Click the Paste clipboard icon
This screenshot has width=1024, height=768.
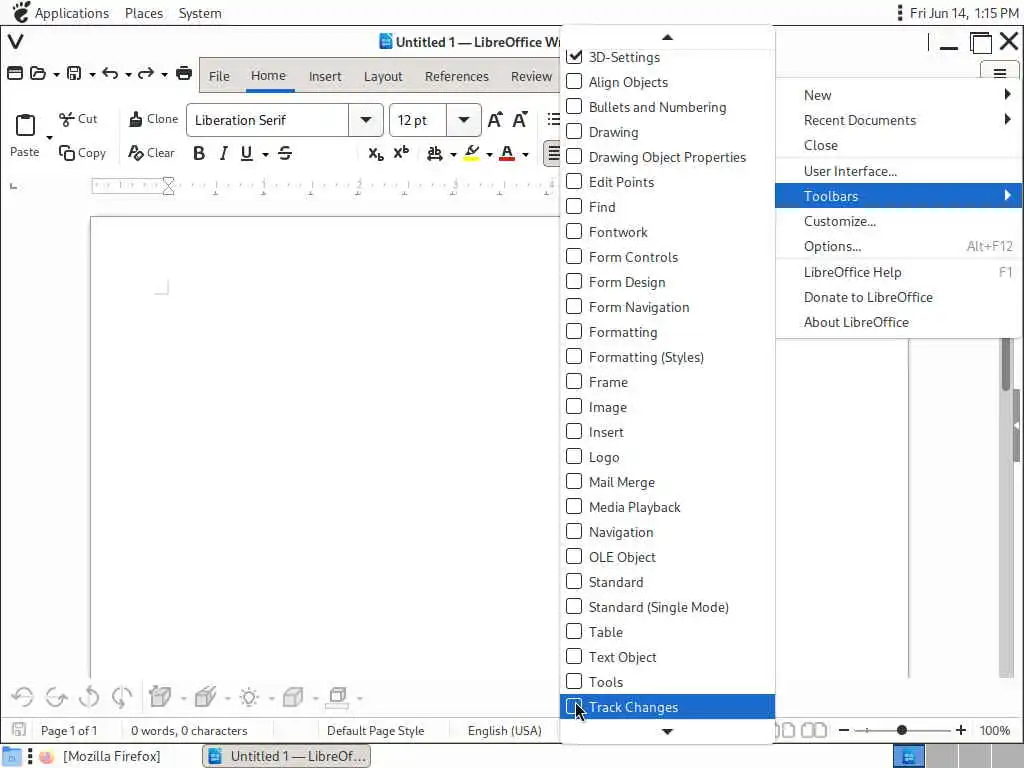pos(25,125)
